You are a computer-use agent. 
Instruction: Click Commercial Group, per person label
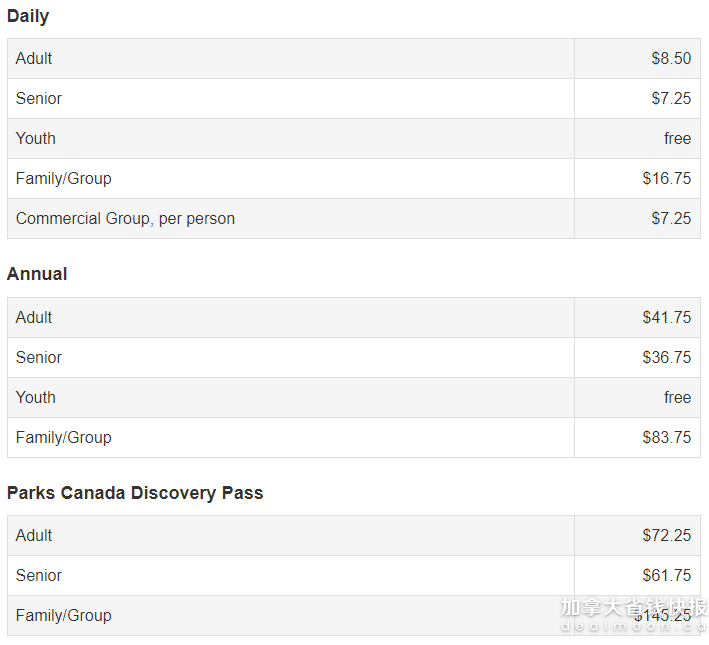tap(125, 218)
